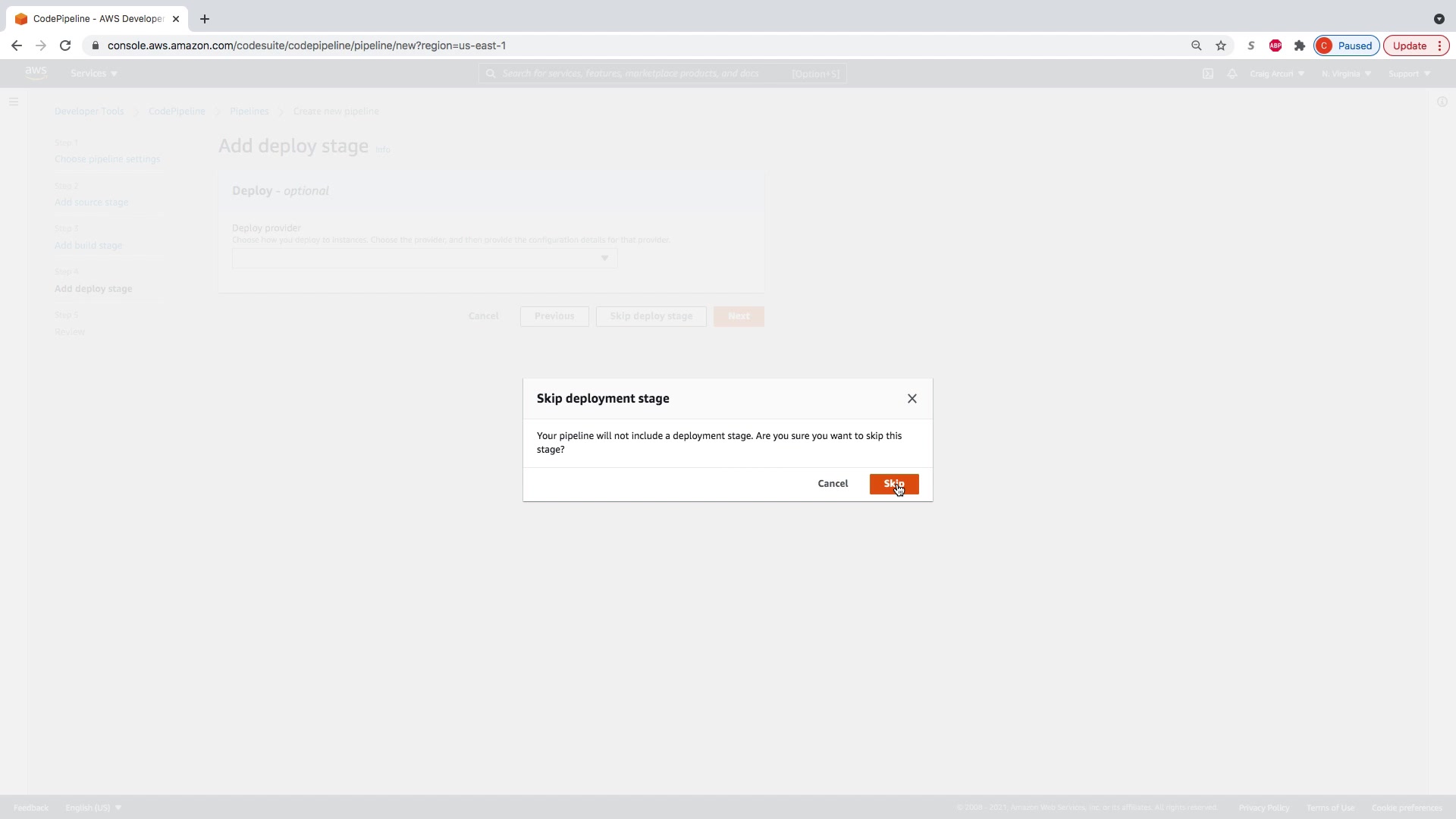This screenshot has width=1456, height=819.
Task: Select the CodePipeline browser tab
Action: [x=97, y=19]
